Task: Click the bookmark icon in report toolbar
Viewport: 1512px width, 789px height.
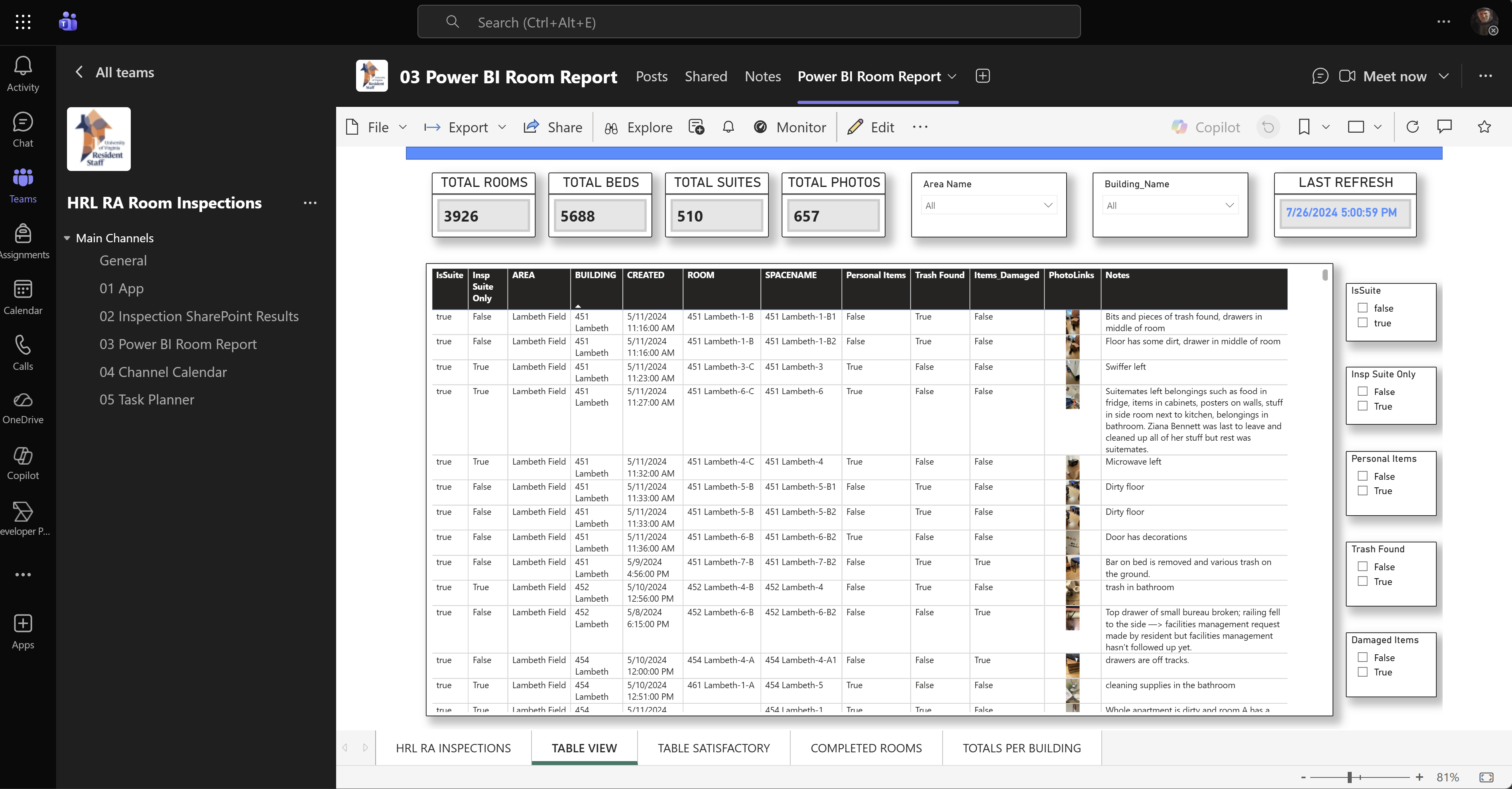Action: pos(1304,127)
